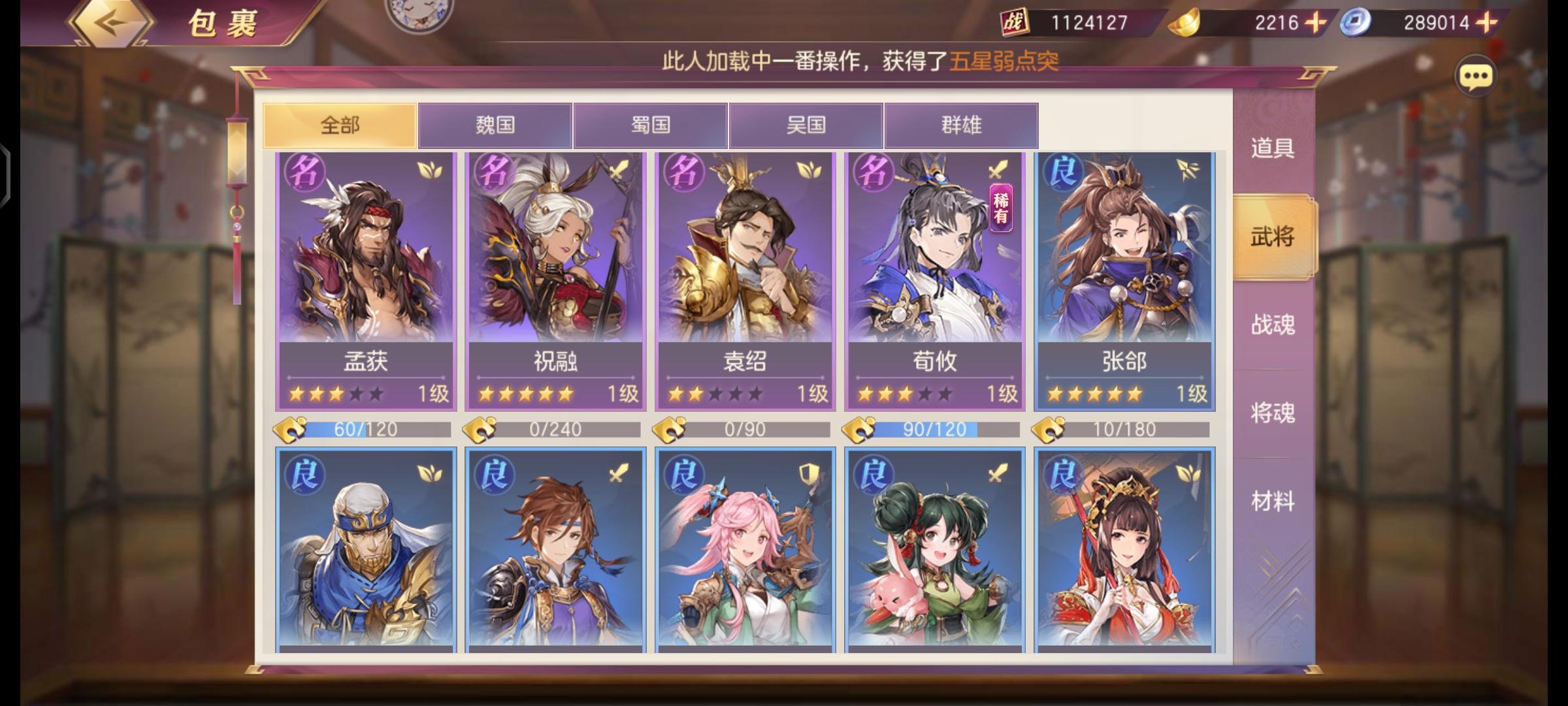Go to the 材料 side category
Viewport: 1568px width, 706px height.
click(1273, 501)
